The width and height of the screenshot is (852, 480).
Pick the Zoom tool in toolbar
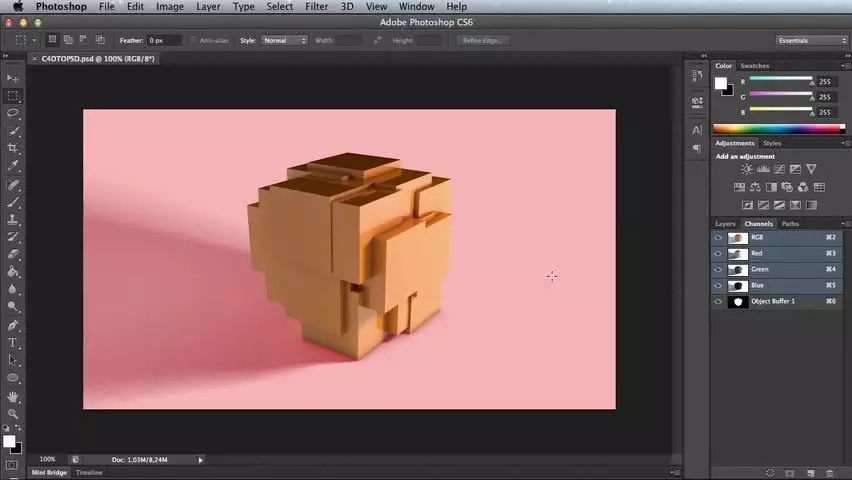coord(12,414)
